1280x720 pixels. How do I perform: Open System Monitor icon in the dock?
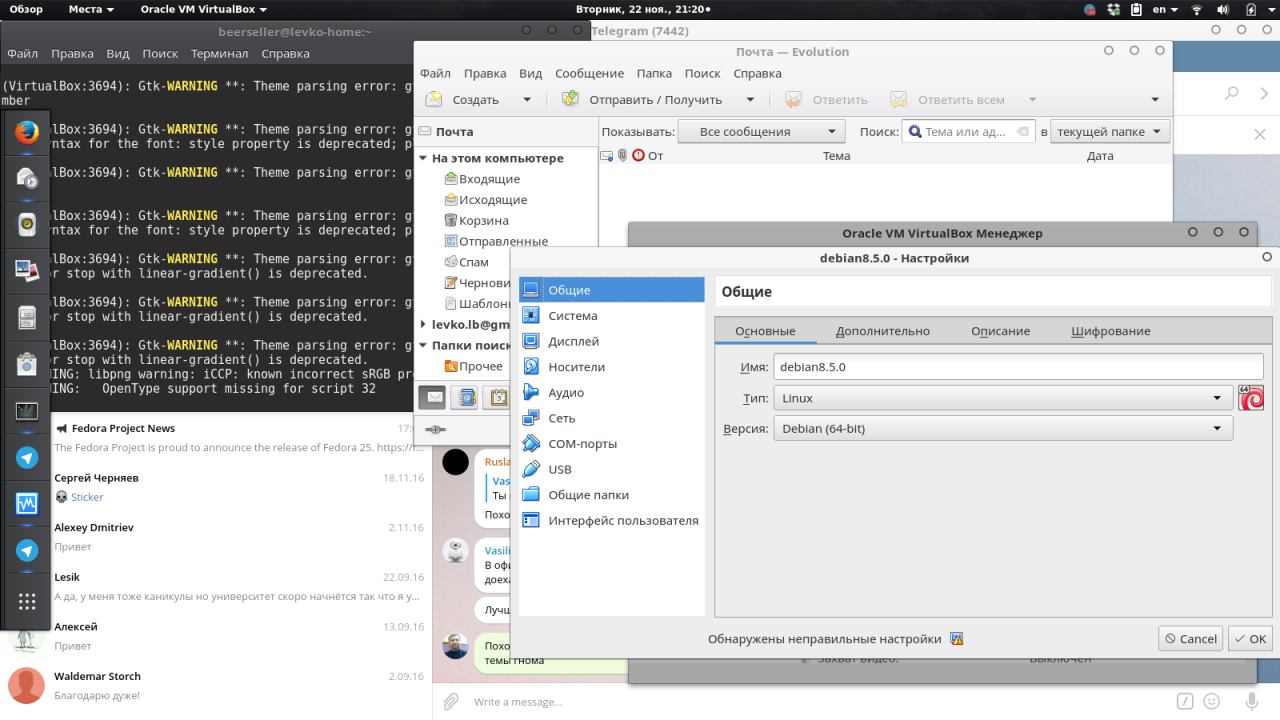pos(27,503)
